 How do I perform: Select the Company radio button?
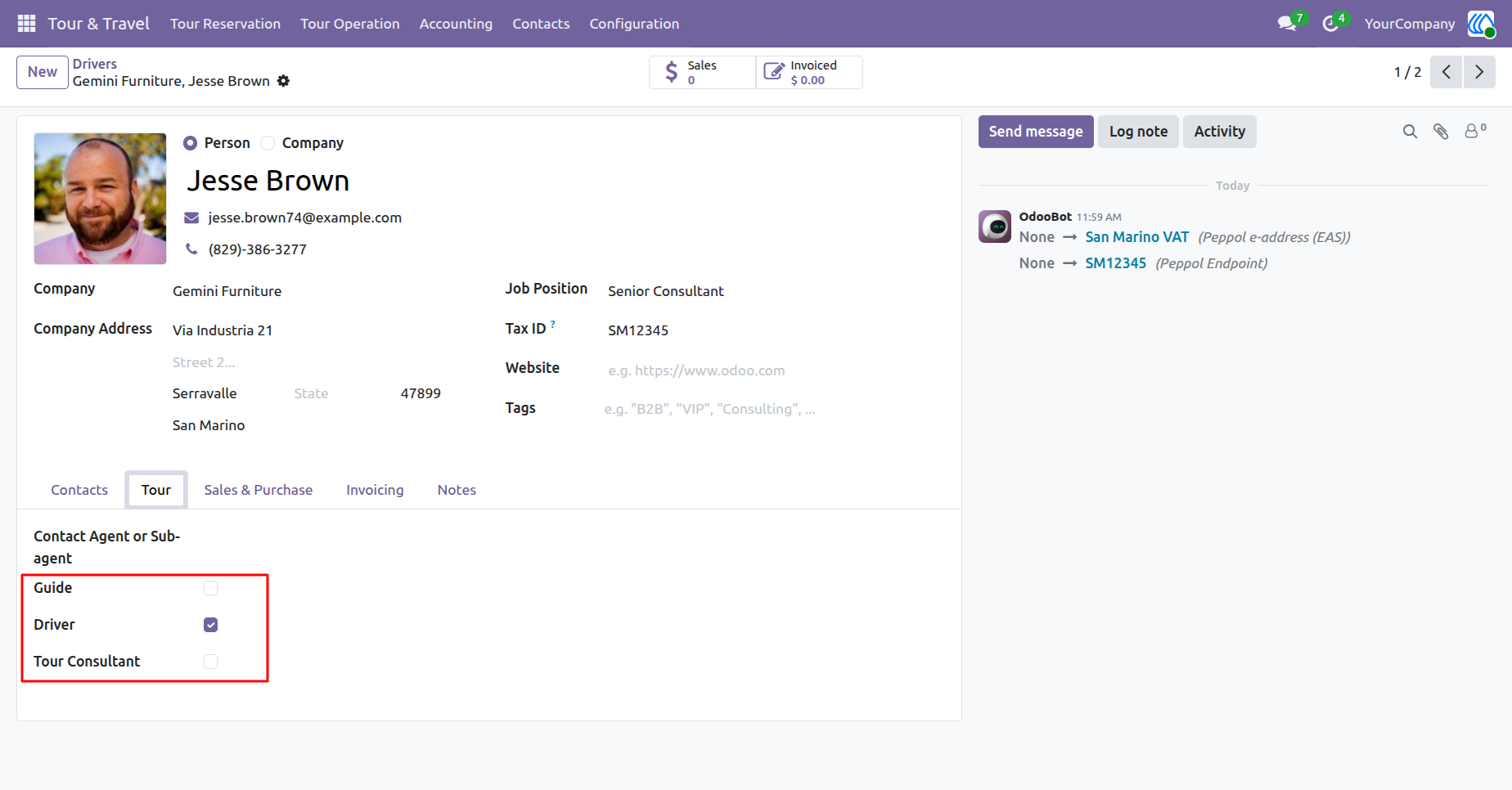point(268,143)
